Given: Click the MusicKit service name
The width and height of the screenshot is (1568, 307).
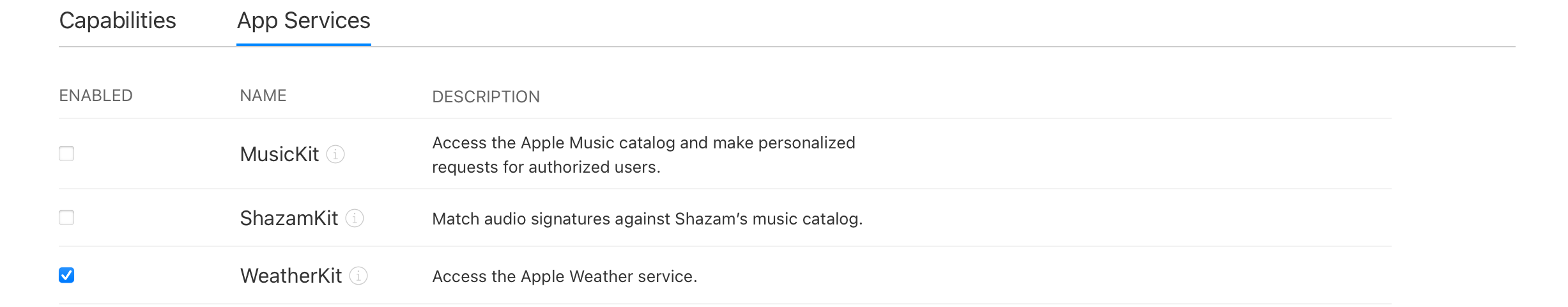Looking at the screenshot, I should [x=279, y=154].
